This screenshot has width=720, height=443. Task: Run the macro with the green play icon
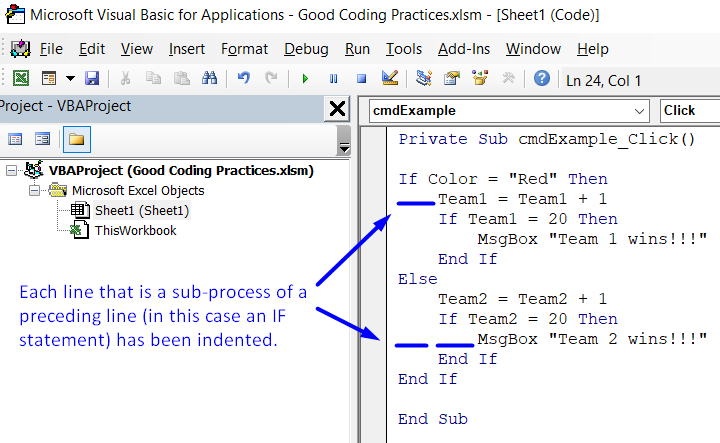(305, 79)
